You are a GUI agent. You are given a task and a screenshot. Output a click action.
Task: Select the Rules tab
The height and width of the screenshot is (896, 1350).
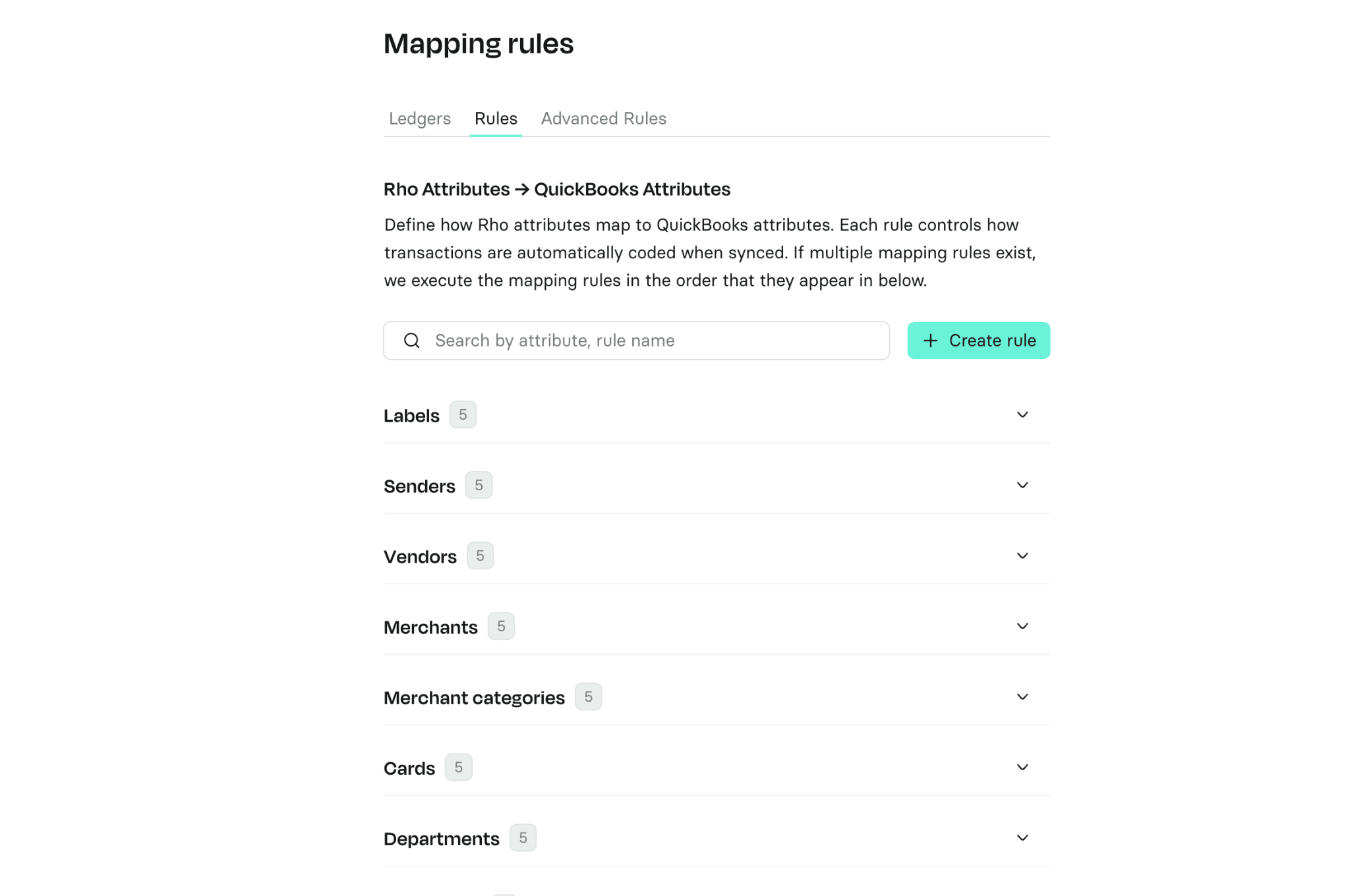pos(496,119)
